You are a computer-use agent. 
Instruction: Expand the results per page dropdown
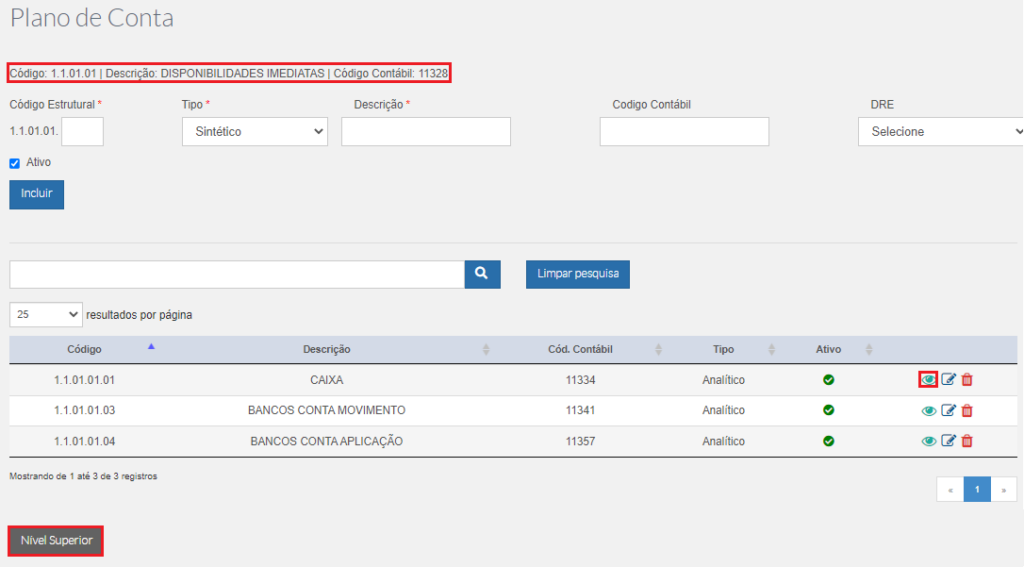pos(46,315)
